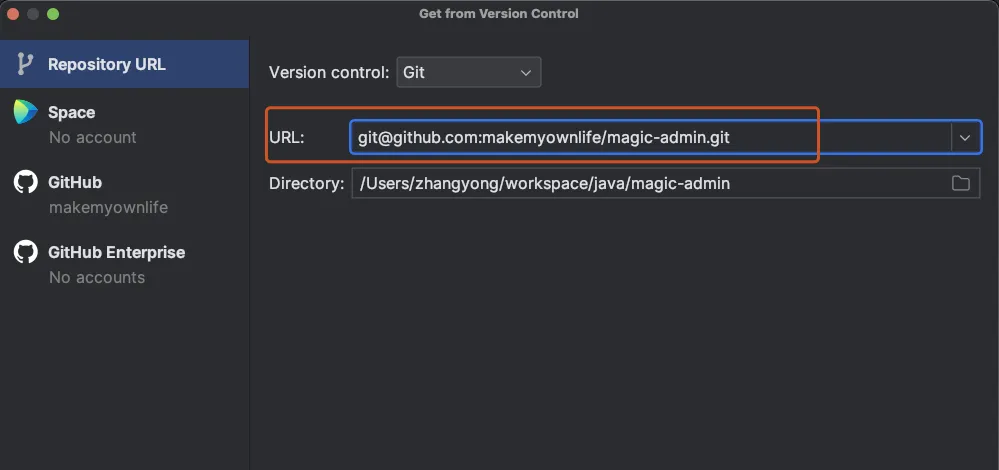
Task: Open the GitHub Enterprise section
Action: pyautogui.click(x=116, y=252)
